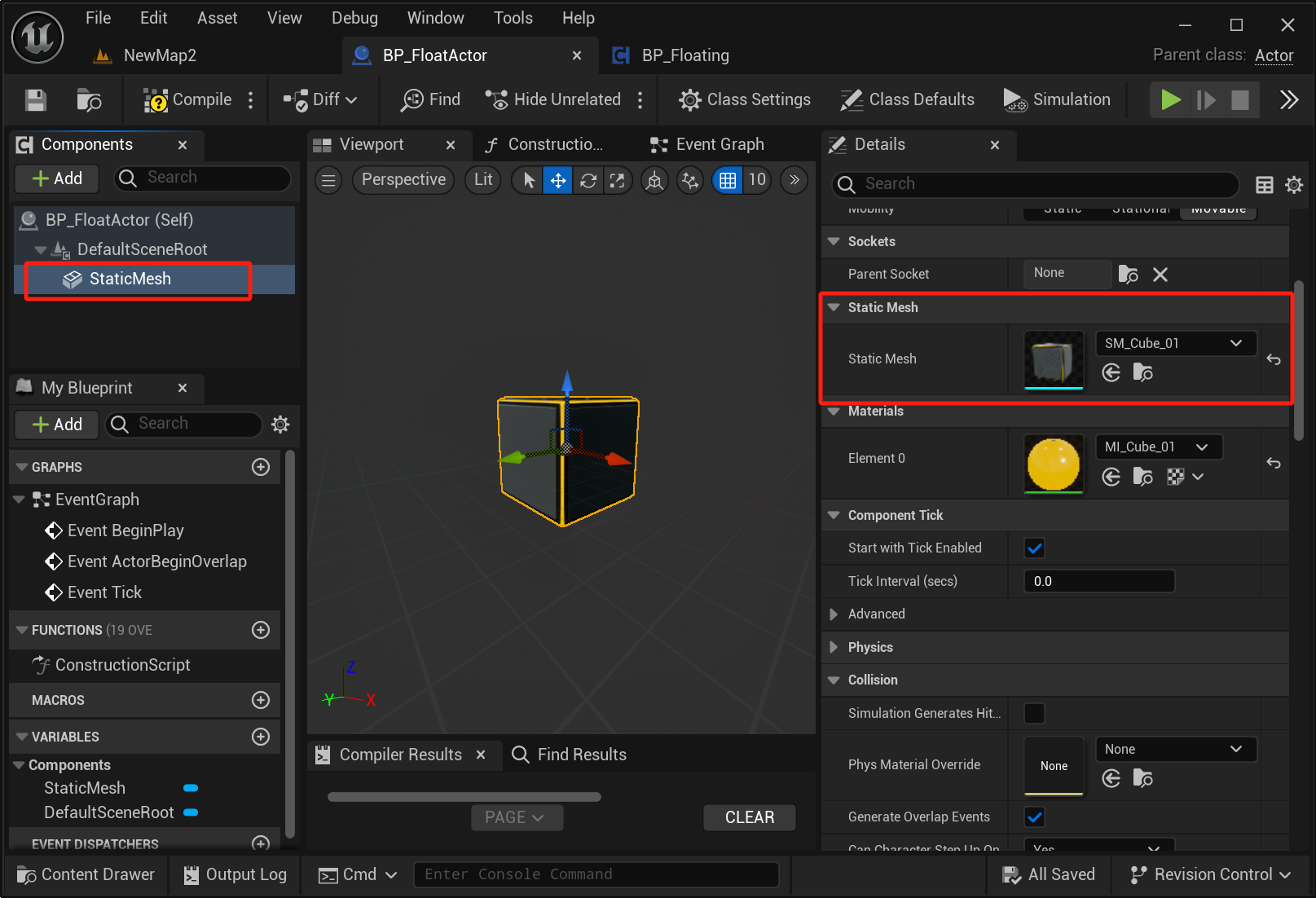Toggle Hide Unrelated nodes
The height and width of the screenshot is (898, 1316).
[x=553, y=100]
